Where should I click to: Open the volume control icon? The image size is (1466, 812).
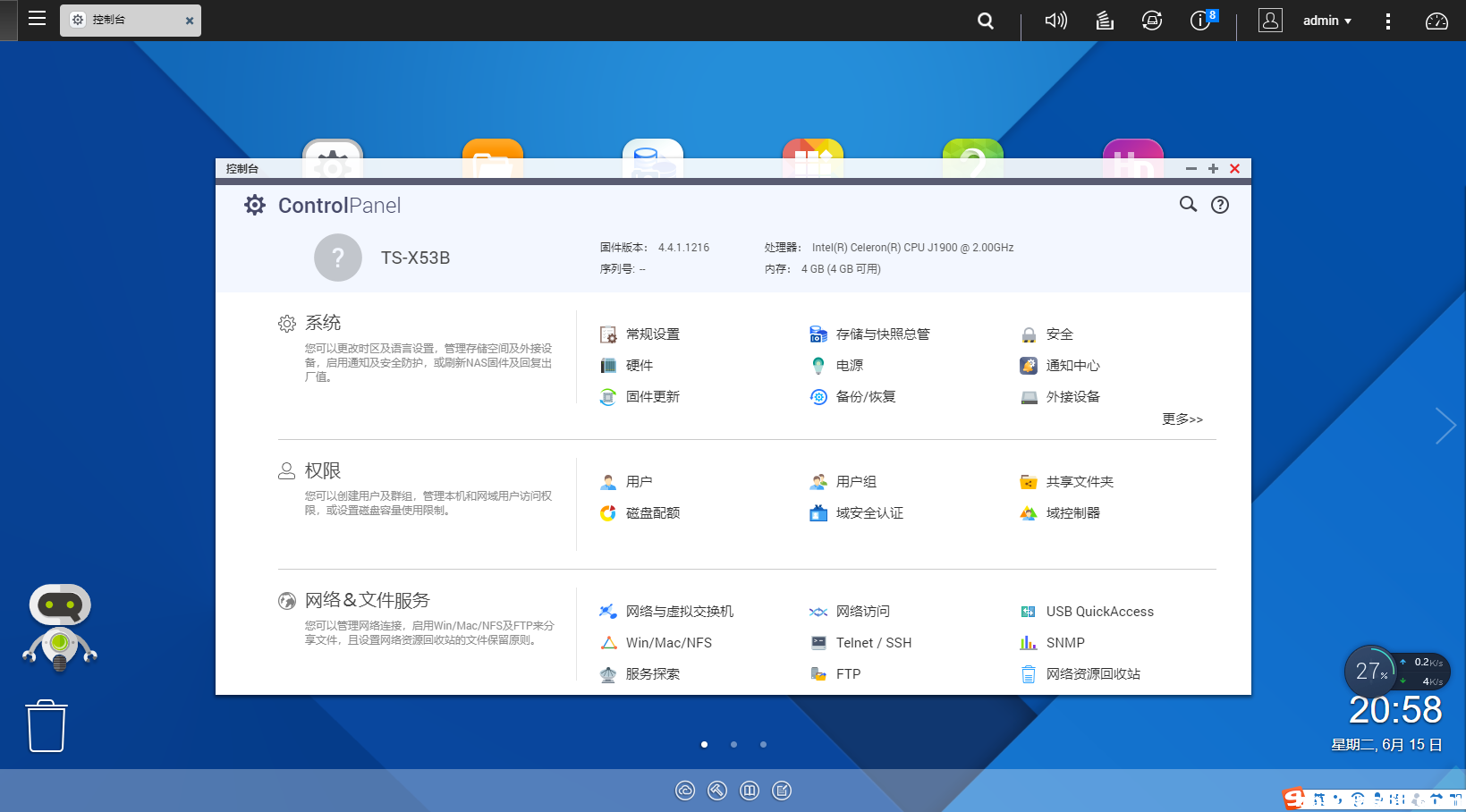(x=1055, y=21)
